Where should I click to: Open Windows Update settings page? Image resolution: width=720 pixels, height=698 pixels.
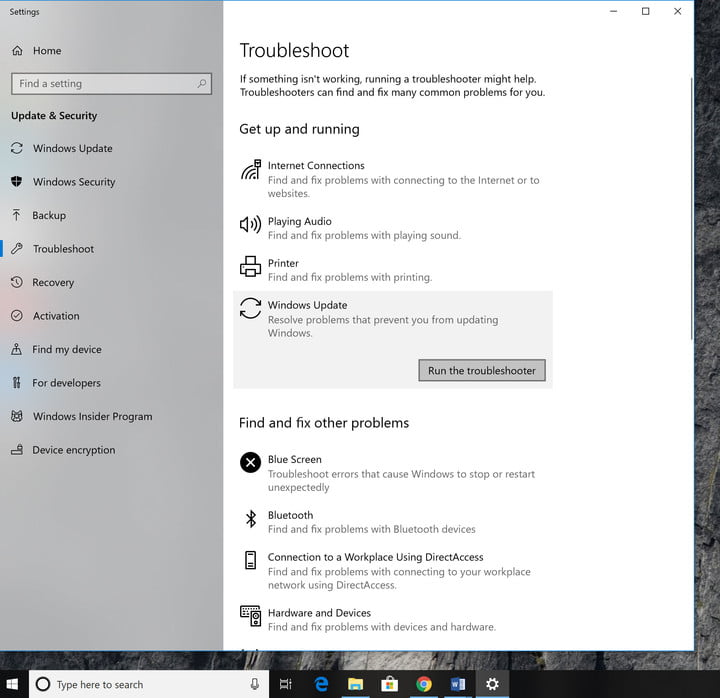(73, 148)
